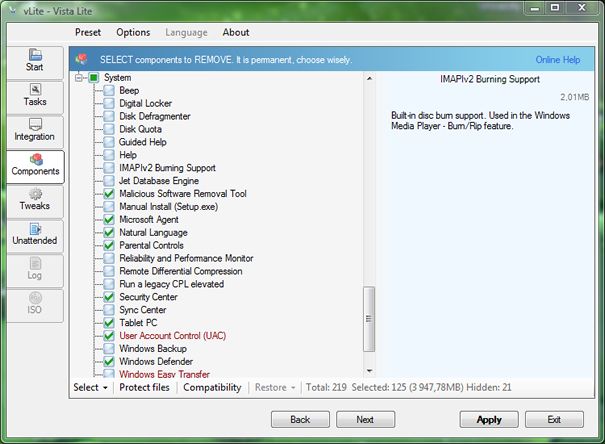
Task: Apply the selected changes
Action: click(489, 419)
